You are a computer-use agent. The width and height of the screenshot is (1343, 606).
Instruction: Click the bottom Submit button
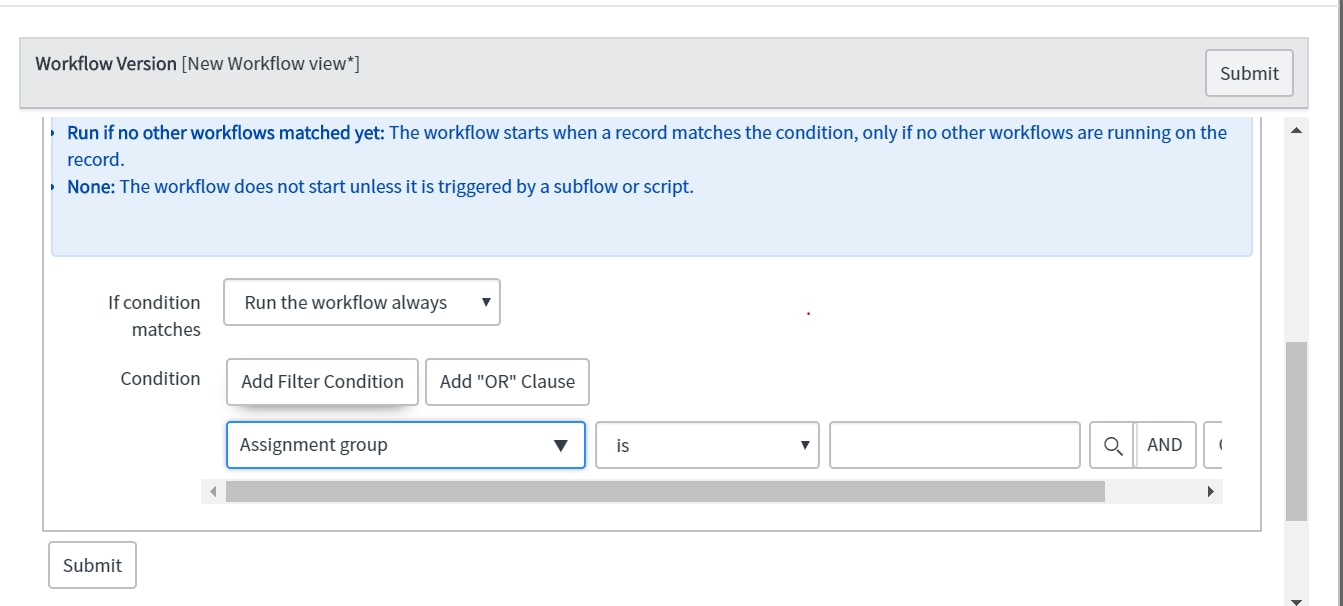[91, 564]
